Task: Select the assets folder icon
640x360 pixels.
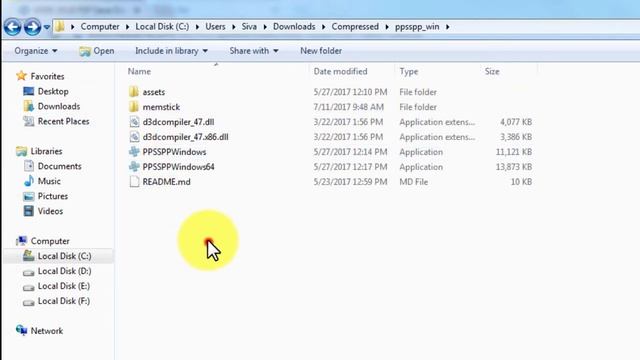Action: [x=134, y=92]
